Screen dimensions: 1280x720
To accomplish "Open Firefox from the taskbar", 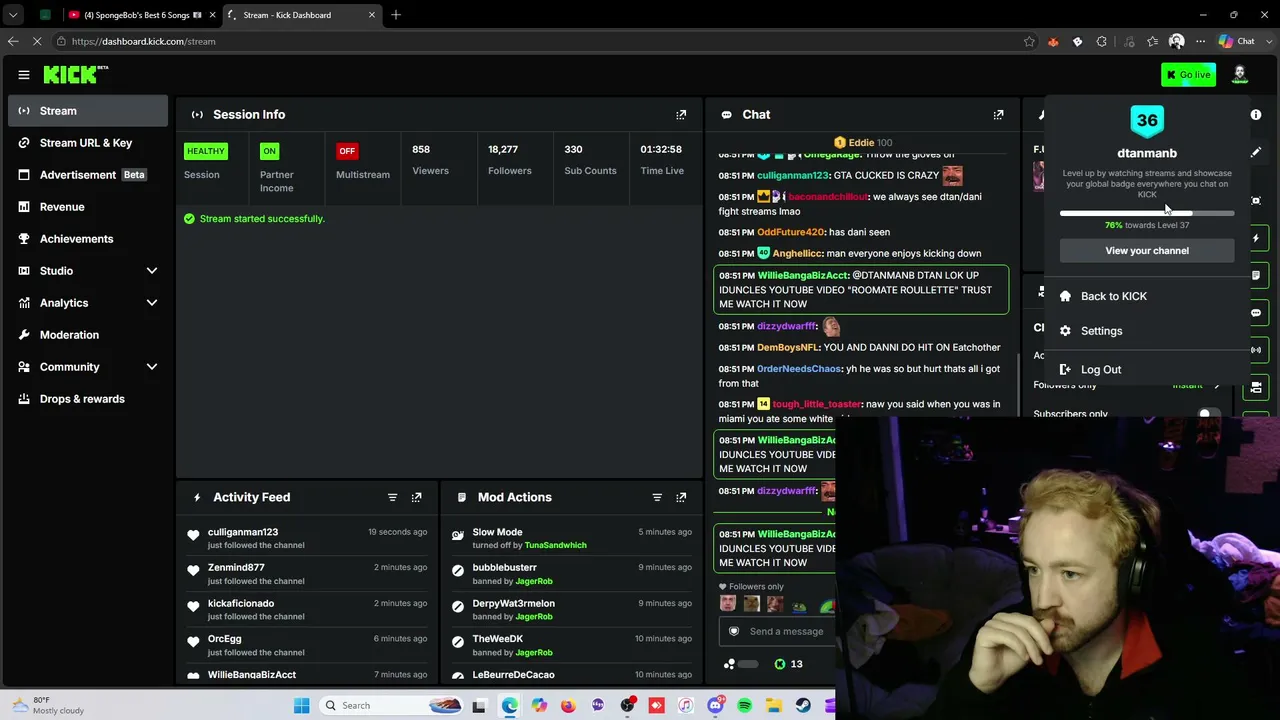I will pyautogui.click(x=568, y=706).
